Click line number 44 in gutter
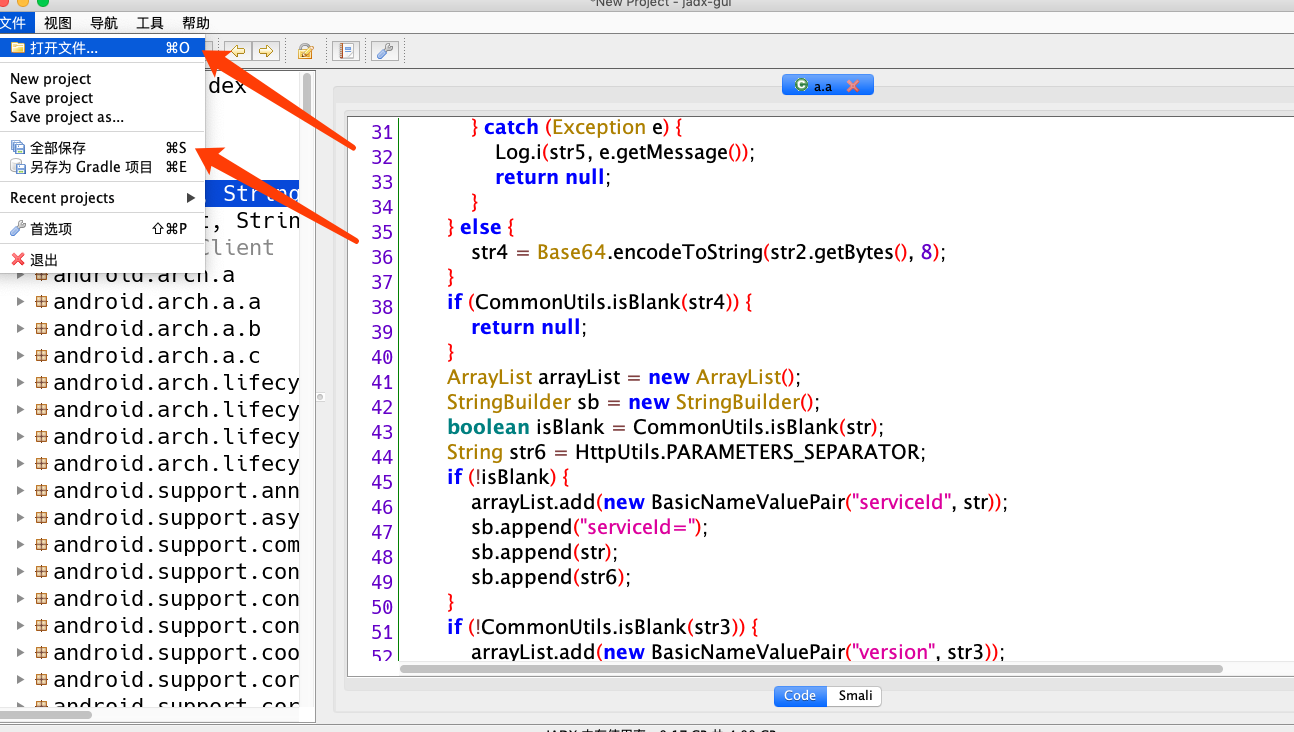Image resolution: width=1294 pixels, height=732 pixels. [x=382, y=457]
